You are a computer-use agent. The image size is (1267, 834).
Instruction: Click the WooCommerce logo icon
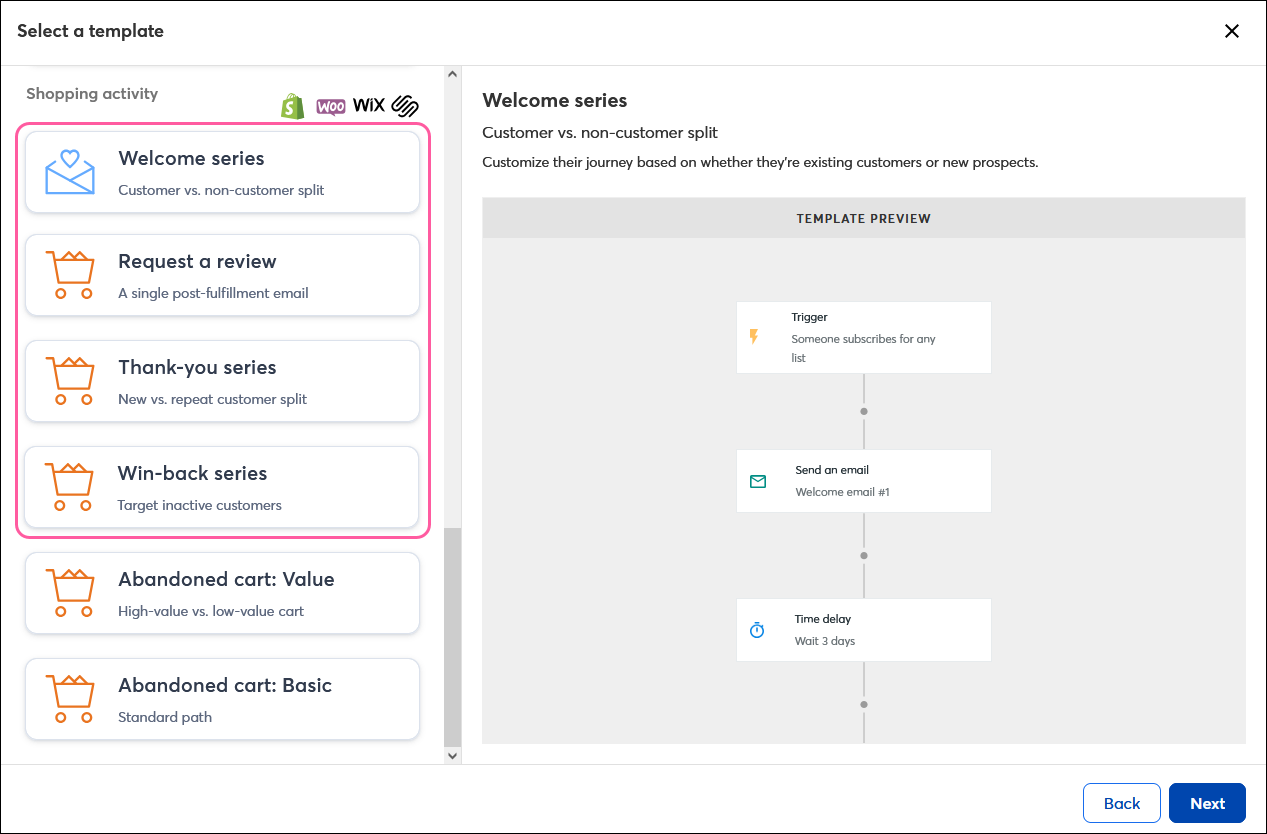click(x=331, y=106)
